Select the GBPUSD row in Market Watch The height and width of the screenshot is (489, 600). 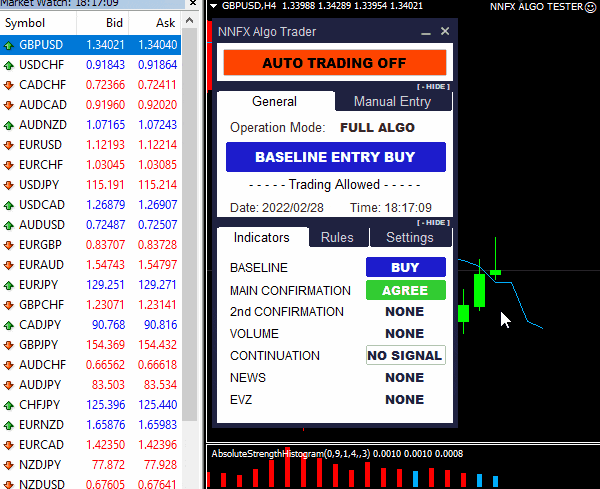click(x=90, y=45)
